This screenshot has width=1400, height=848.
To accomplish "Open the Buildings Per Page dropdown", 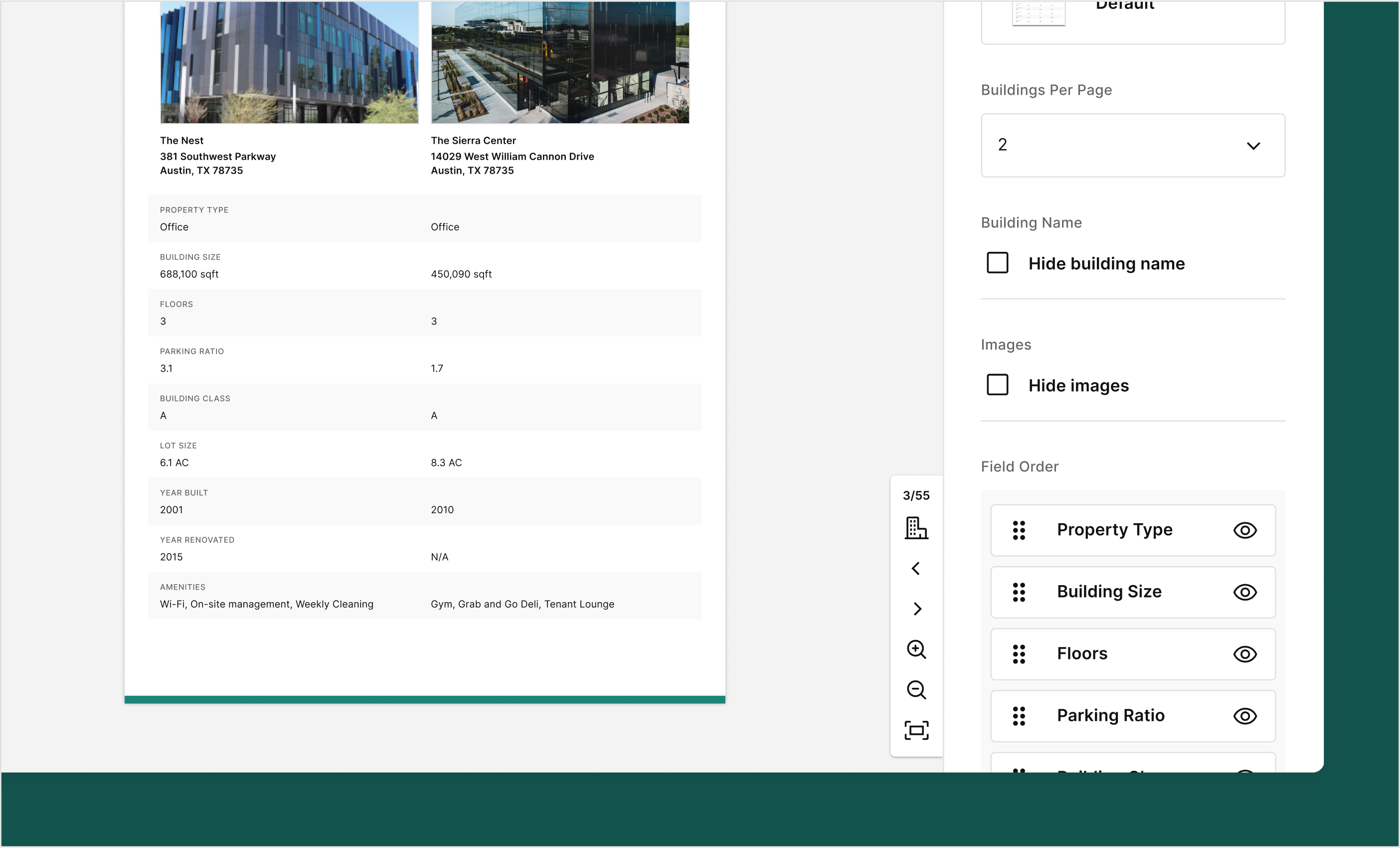I will coord(1132,146).
